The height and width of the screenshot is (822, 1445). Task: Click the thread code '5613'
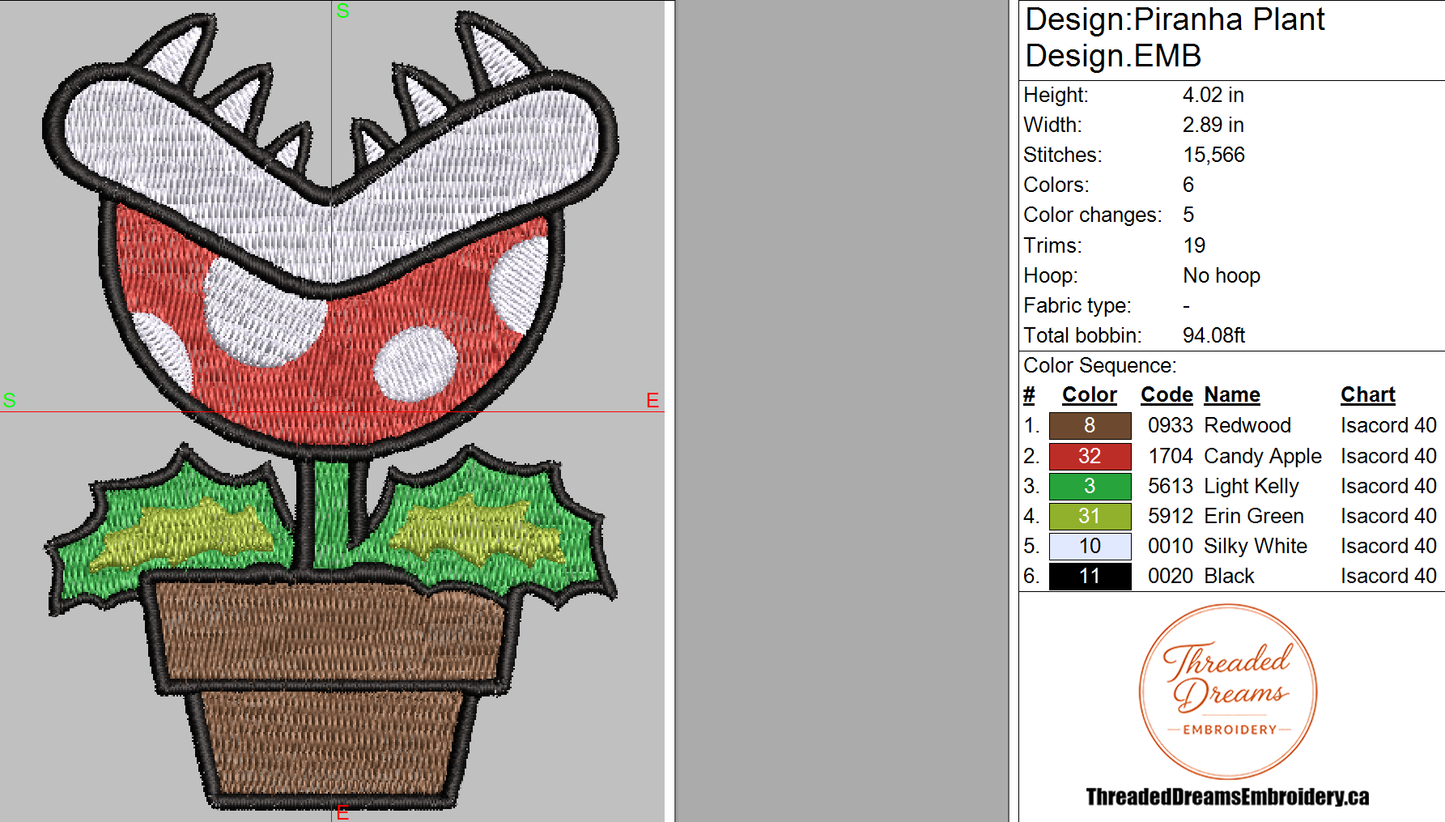(x=1170, y=486)
